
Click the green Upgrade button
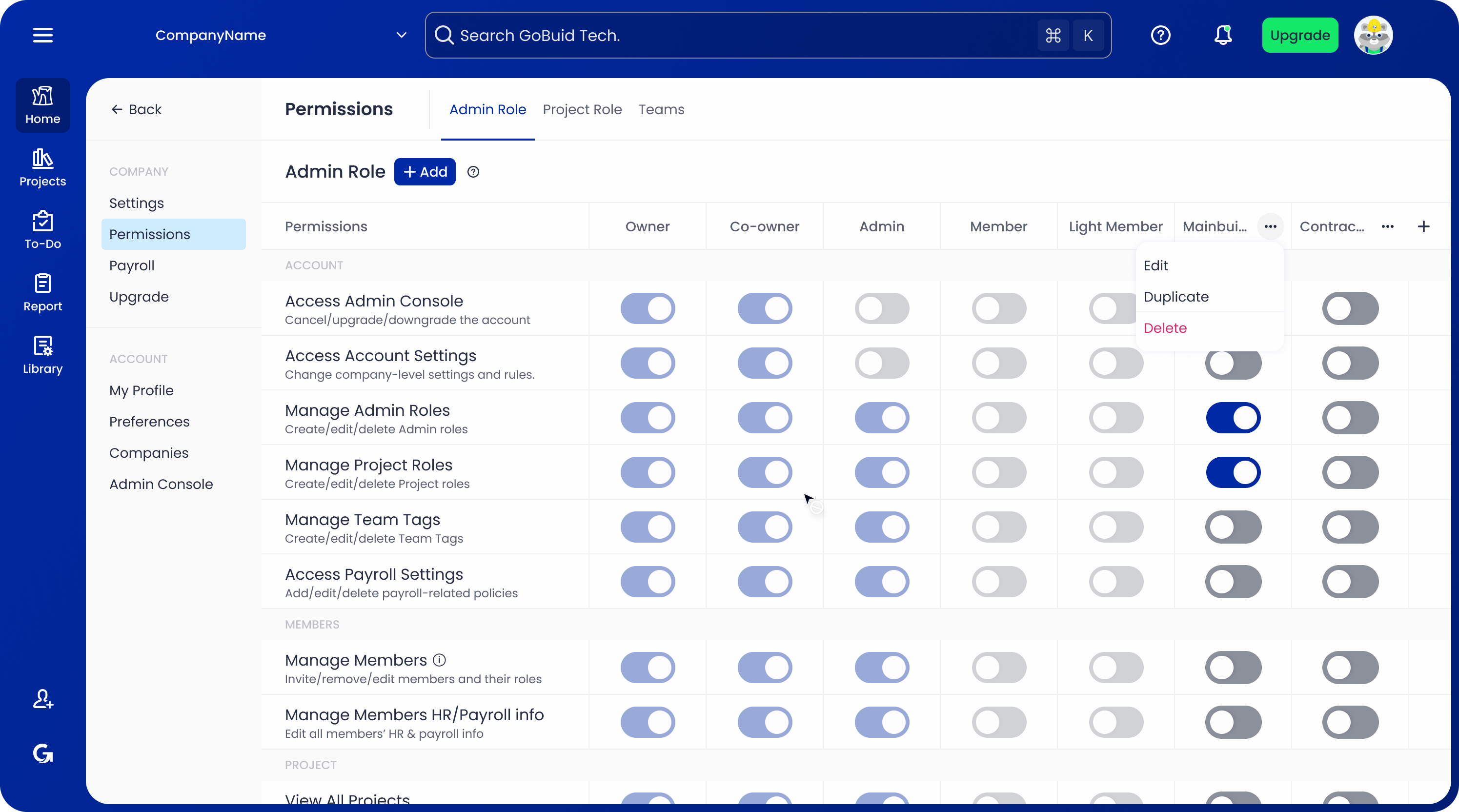pyautogui.click(x=1299, y=35)
